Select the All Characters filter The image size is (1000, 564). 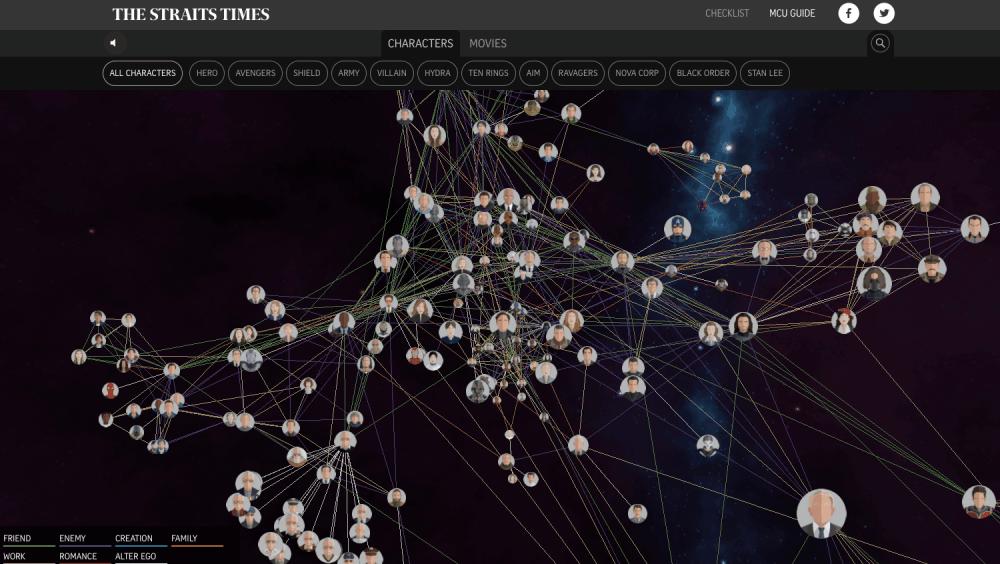[142, 73]
